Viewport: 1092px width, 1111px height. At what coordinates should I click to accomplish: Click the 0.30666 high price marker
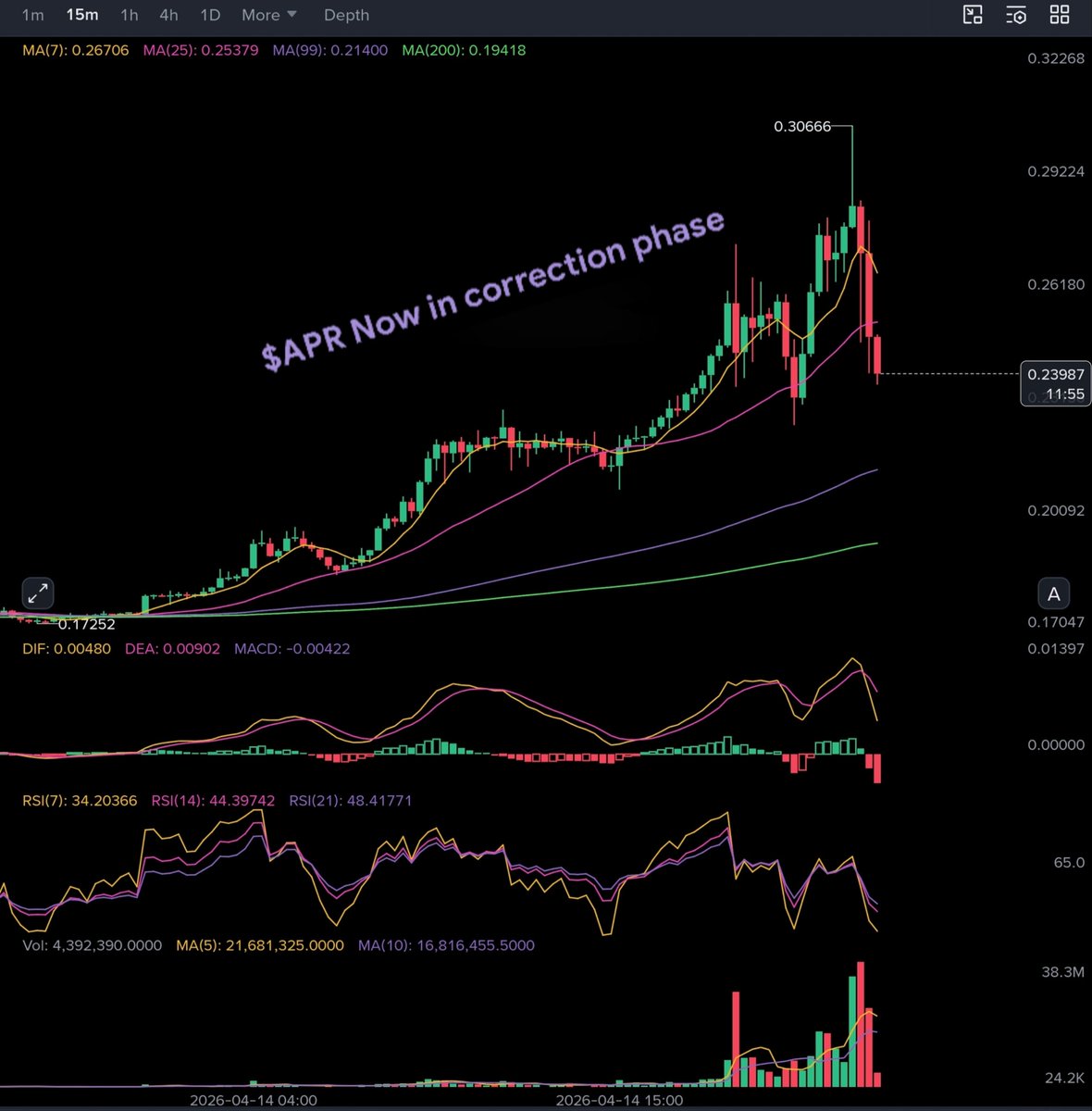(x=802, y=126)
